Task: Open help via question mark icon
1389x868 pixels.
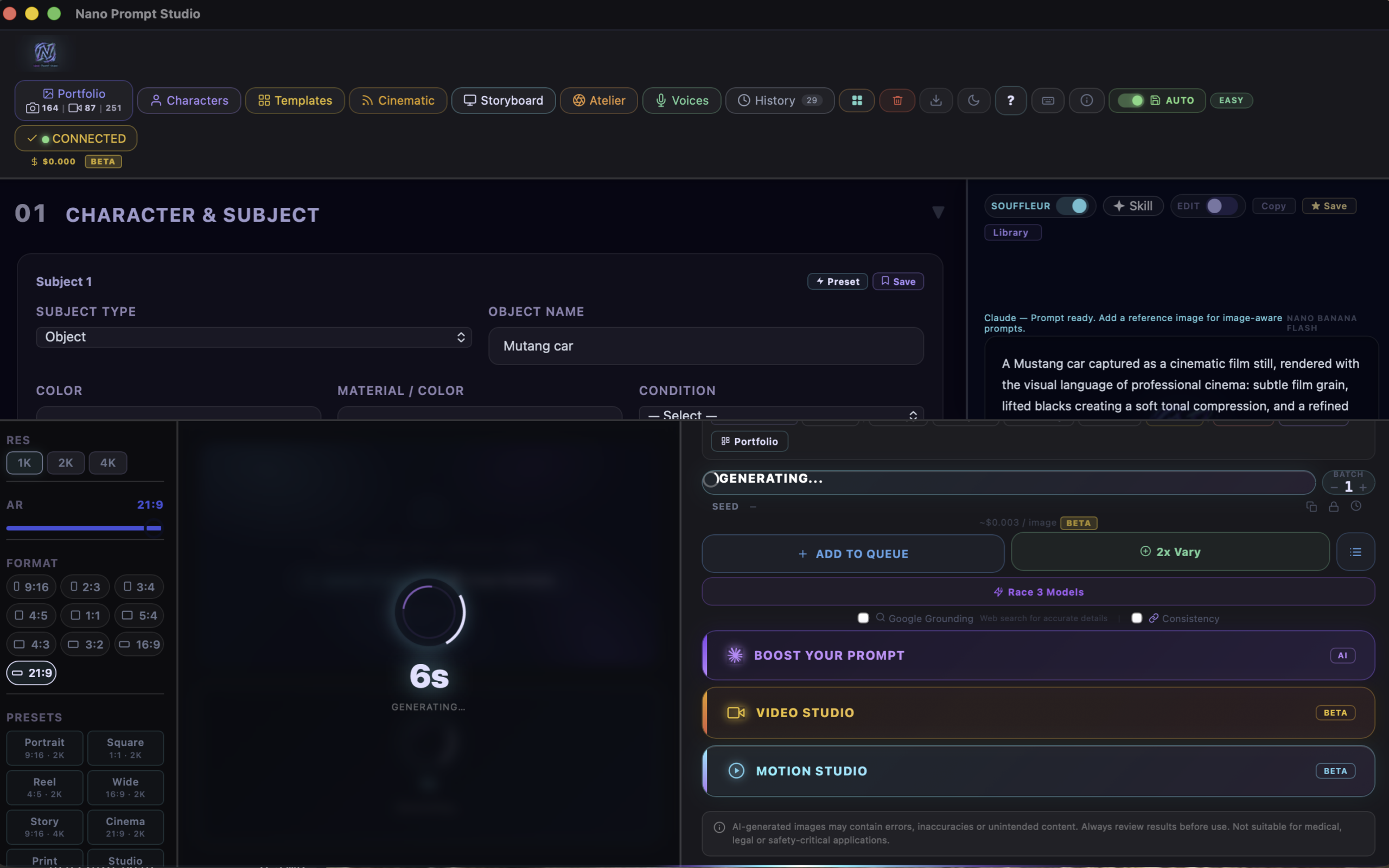Action: (x=1010, y=100)
